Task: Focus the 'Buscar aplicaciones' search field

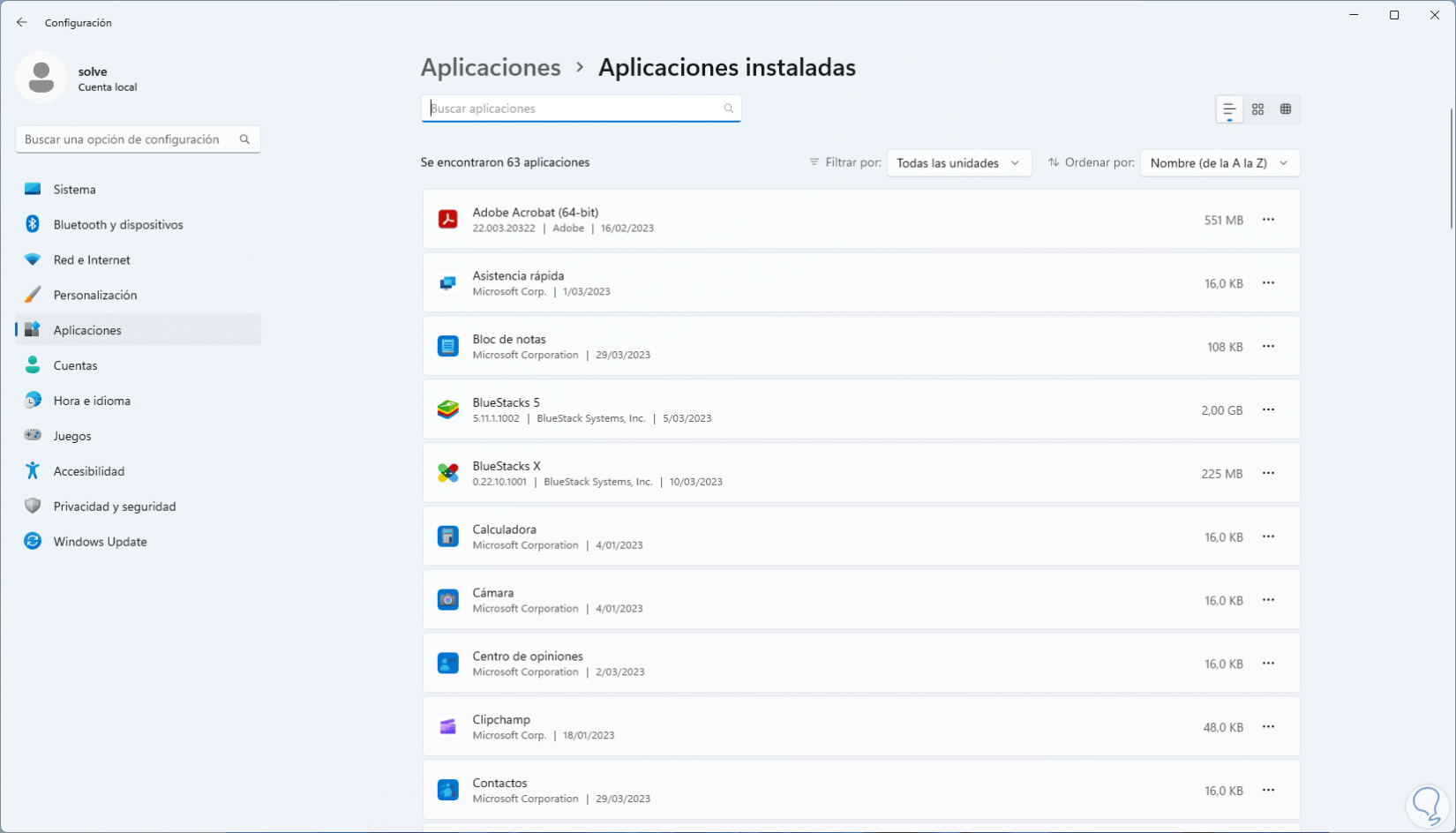Action: pyautogui.click(x=574, y=109)
